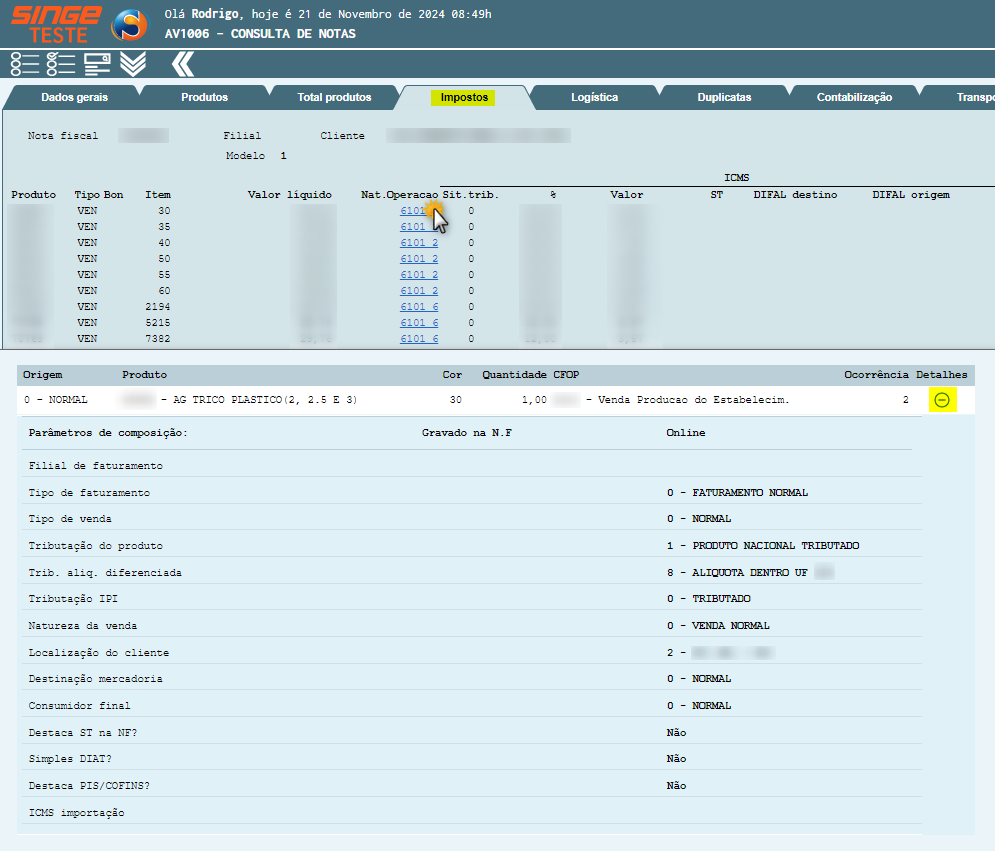Click the SINGE TESTE logo

click(x=56, y=24)
